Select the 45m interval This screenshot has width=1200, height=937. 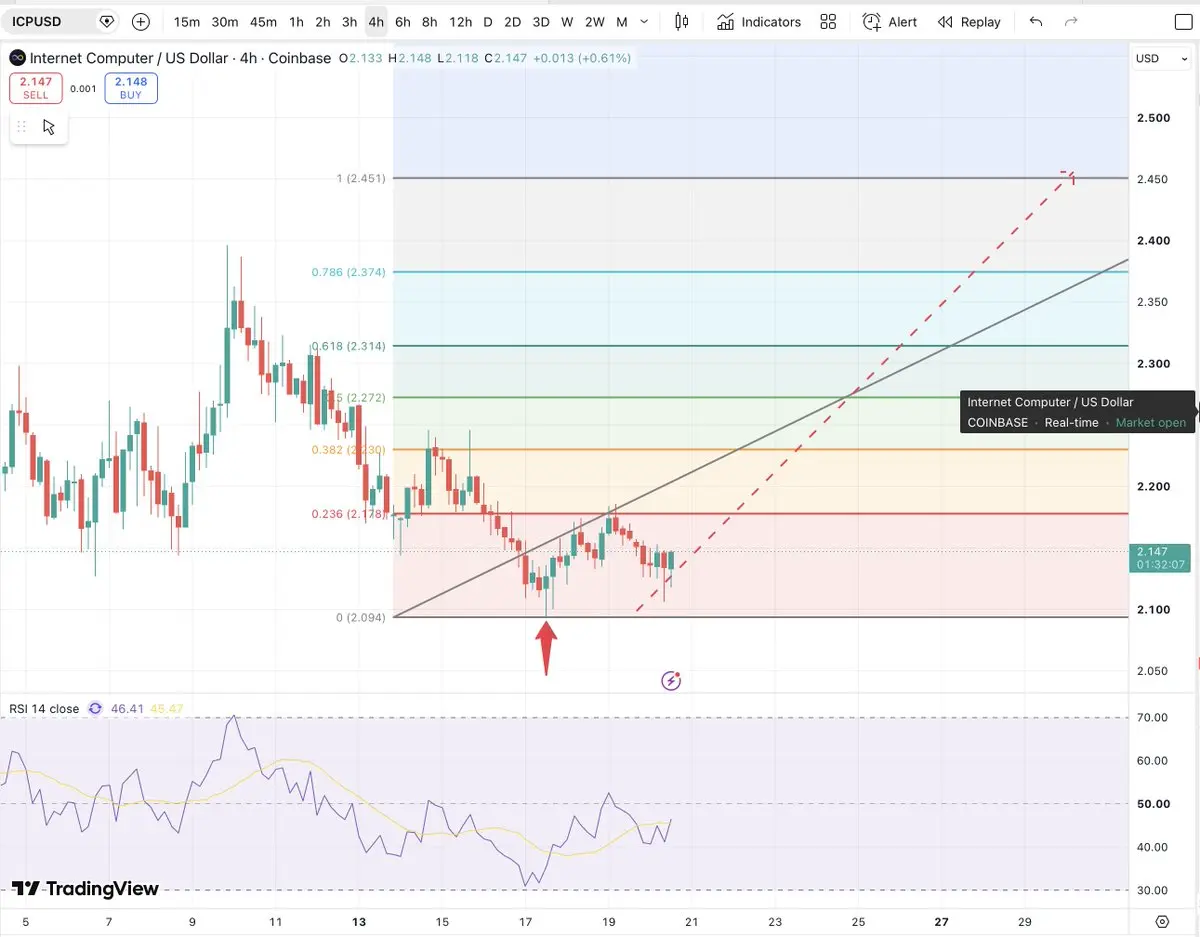[x=263, y=22]
